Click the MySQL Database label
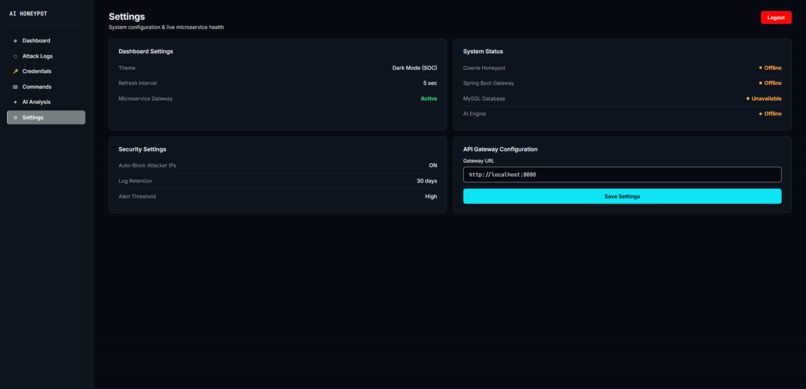The width and height of the screenshot is (806, 389). tap(484, 99)
